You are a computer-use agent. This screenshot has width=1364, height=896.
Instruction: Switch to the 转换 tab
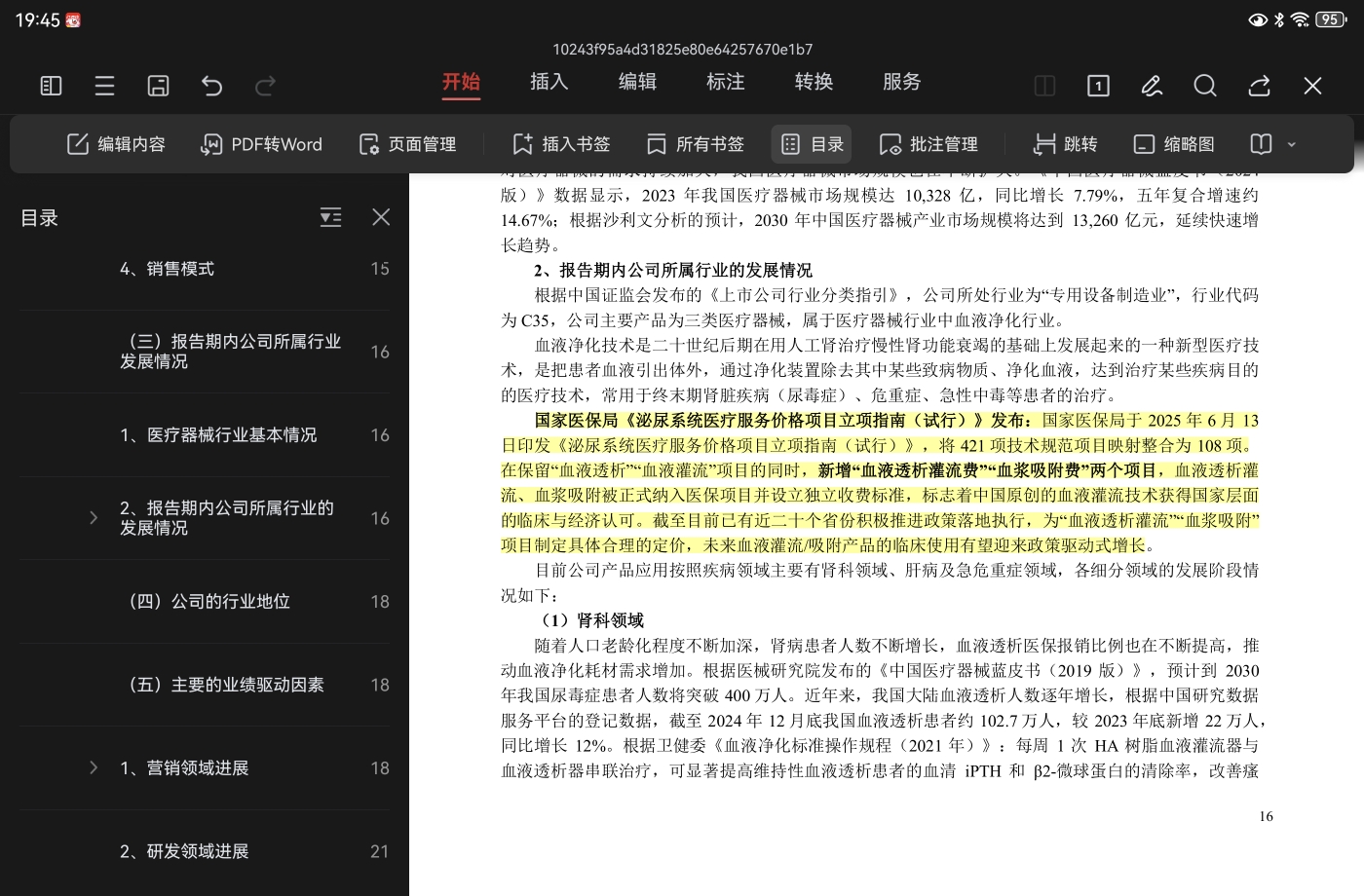coord(814,82)
